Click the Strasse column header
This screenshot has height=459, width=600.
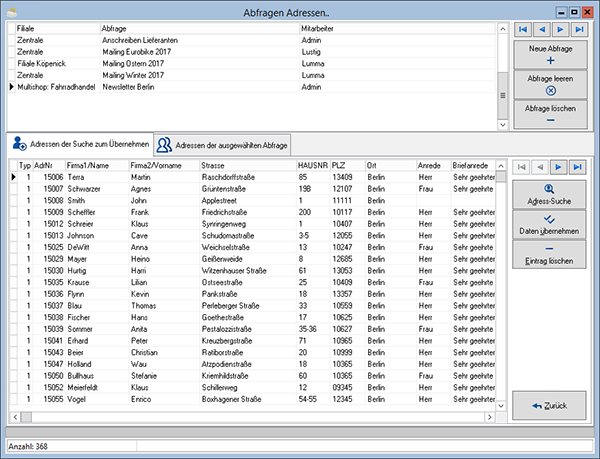[248, 166]
